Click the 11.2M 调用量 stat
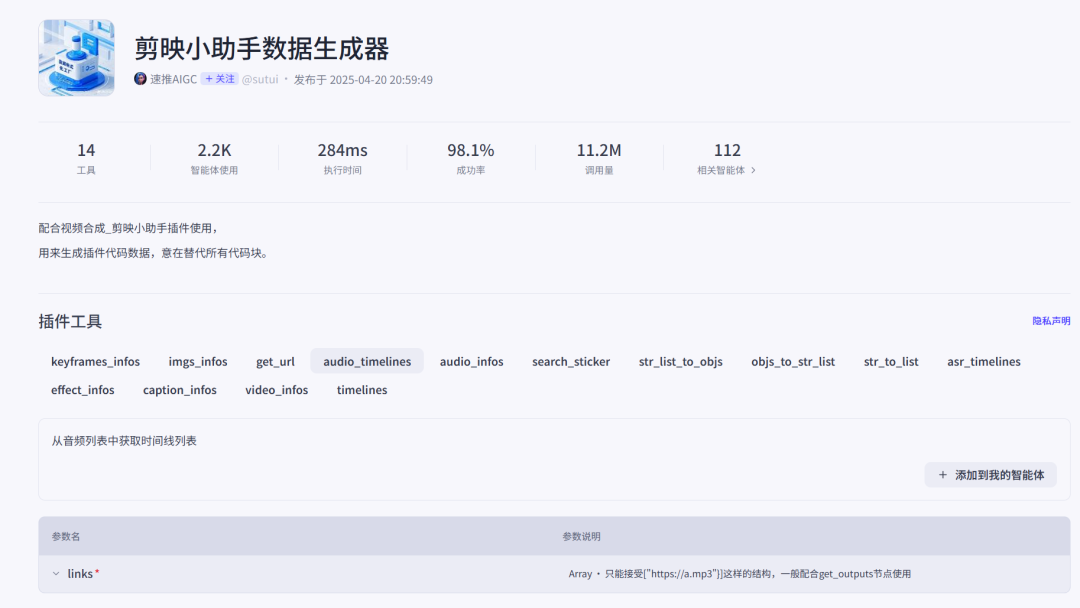The height and width of the screenshot is (608, 1080). 599,158
